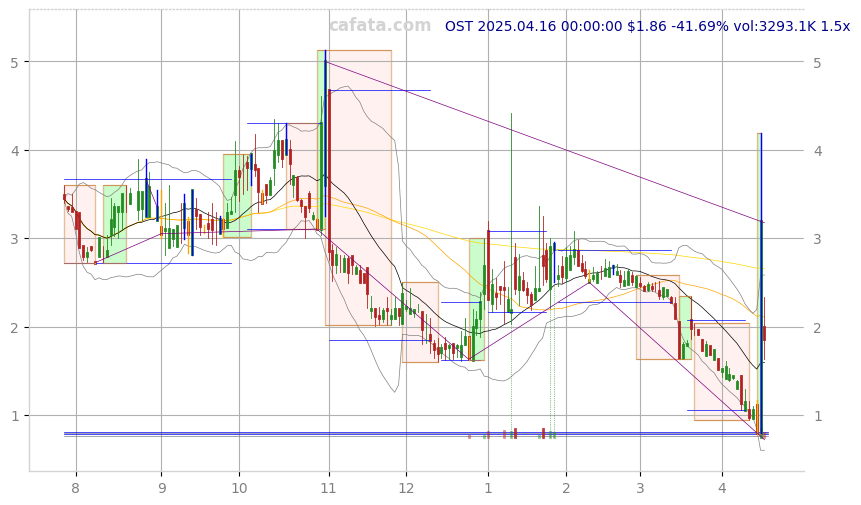Click the right y-axis price label 5
Image resolution: width=861 pixels, height=505 pixels.
818,63
